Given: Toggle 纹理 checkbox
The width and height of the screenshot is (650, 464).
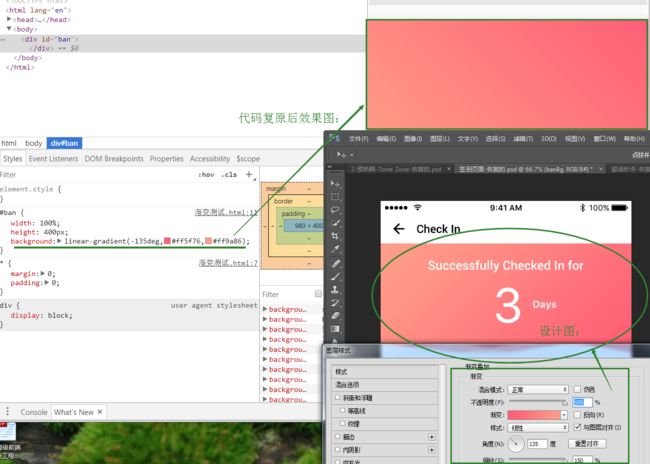Looking at the screenshot, I should pyautogui.click(x=342, y=423).
